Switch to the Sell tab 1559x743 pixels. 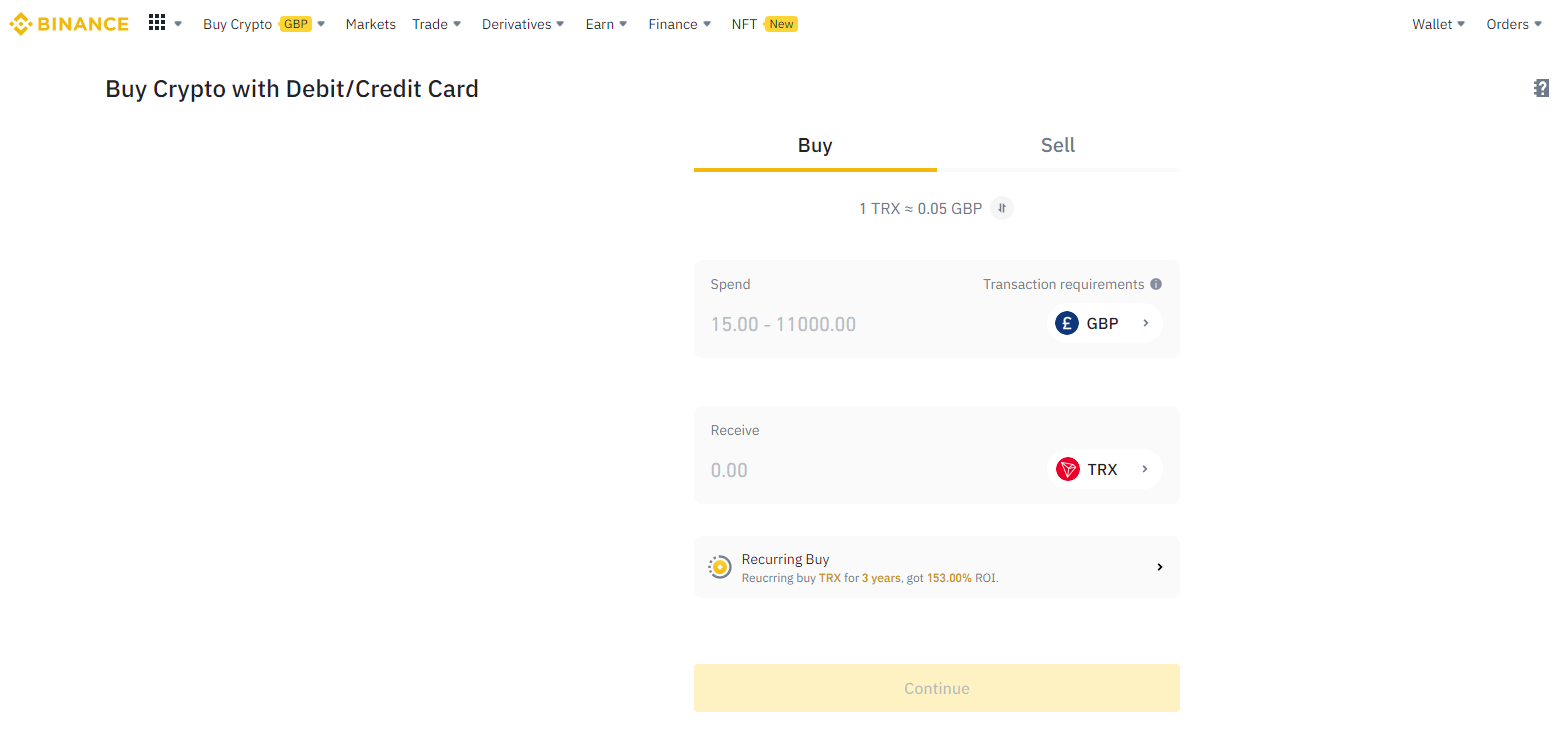coord(1057,145)
